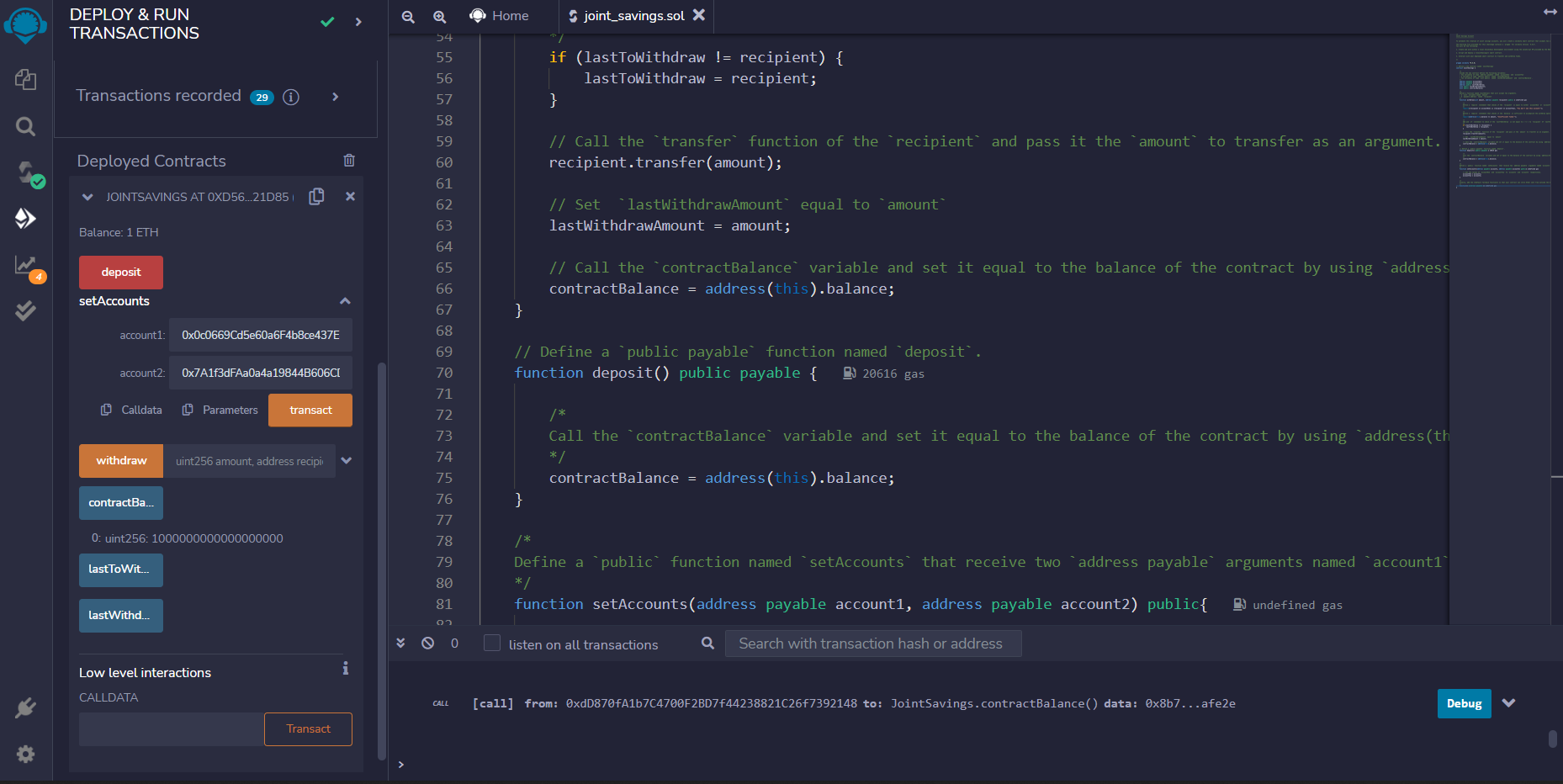Select the Deploy & run transactions icon
The width and height of the screenshot is (1563, 784).
[25, 219]
